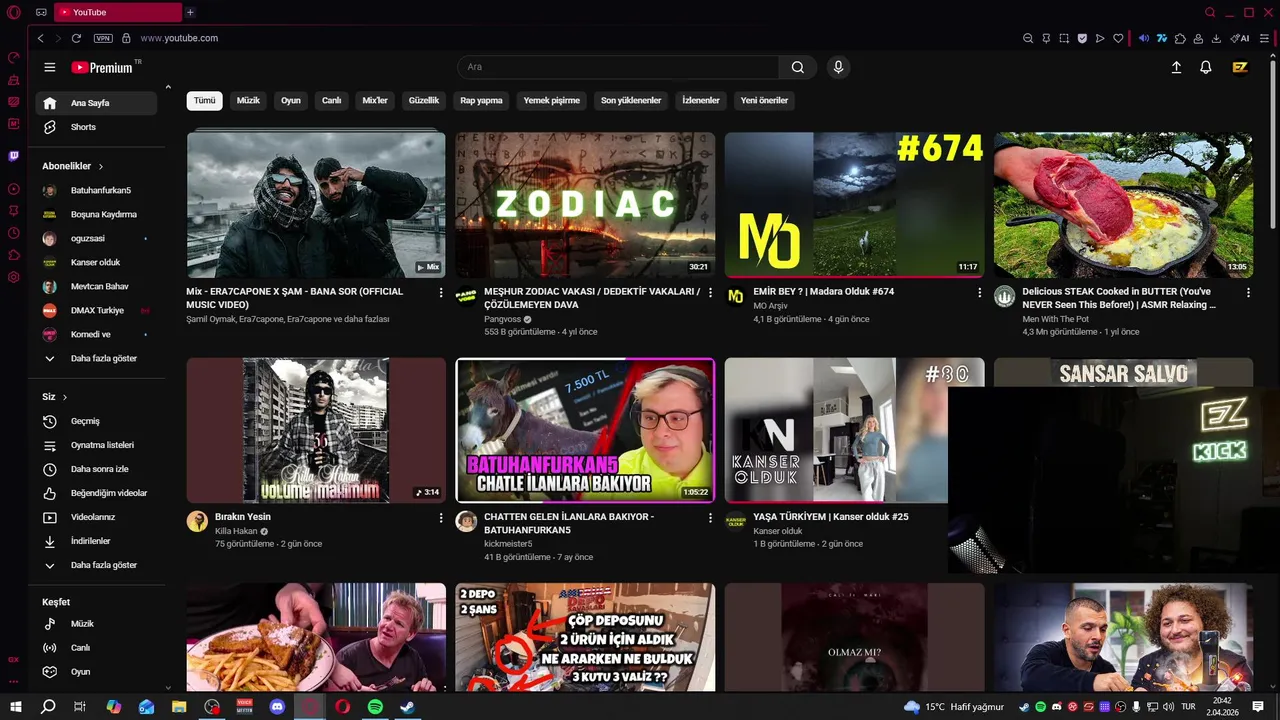Click the snapshot capture icon in toolbar
Image resolution: width=1280 pixels, height=720 pixels.
pos(1064,38)
